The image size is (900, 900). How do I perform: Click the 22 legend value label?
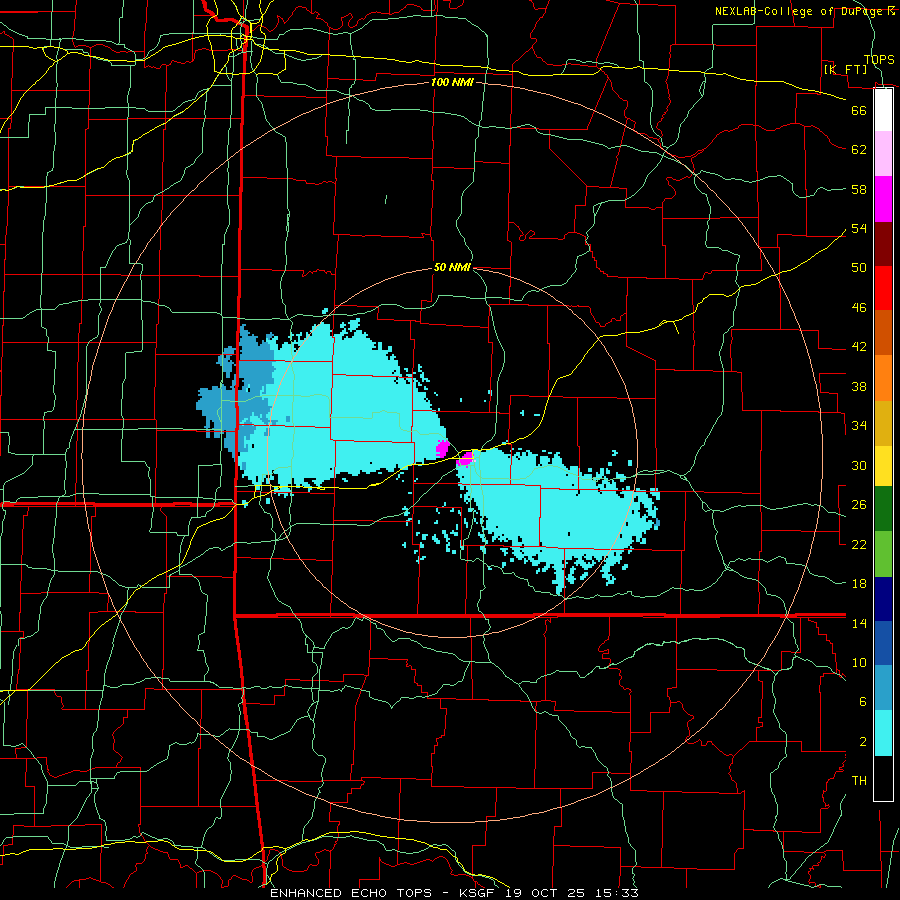coord(859,544)
